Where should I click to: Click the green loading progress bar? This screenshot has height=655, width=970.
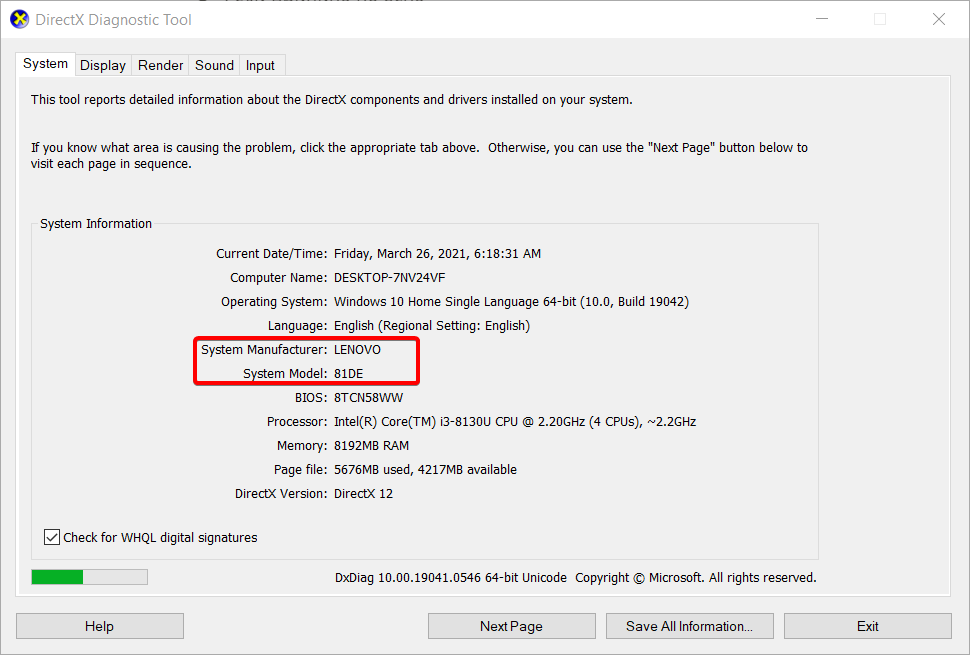coord(90,576)
